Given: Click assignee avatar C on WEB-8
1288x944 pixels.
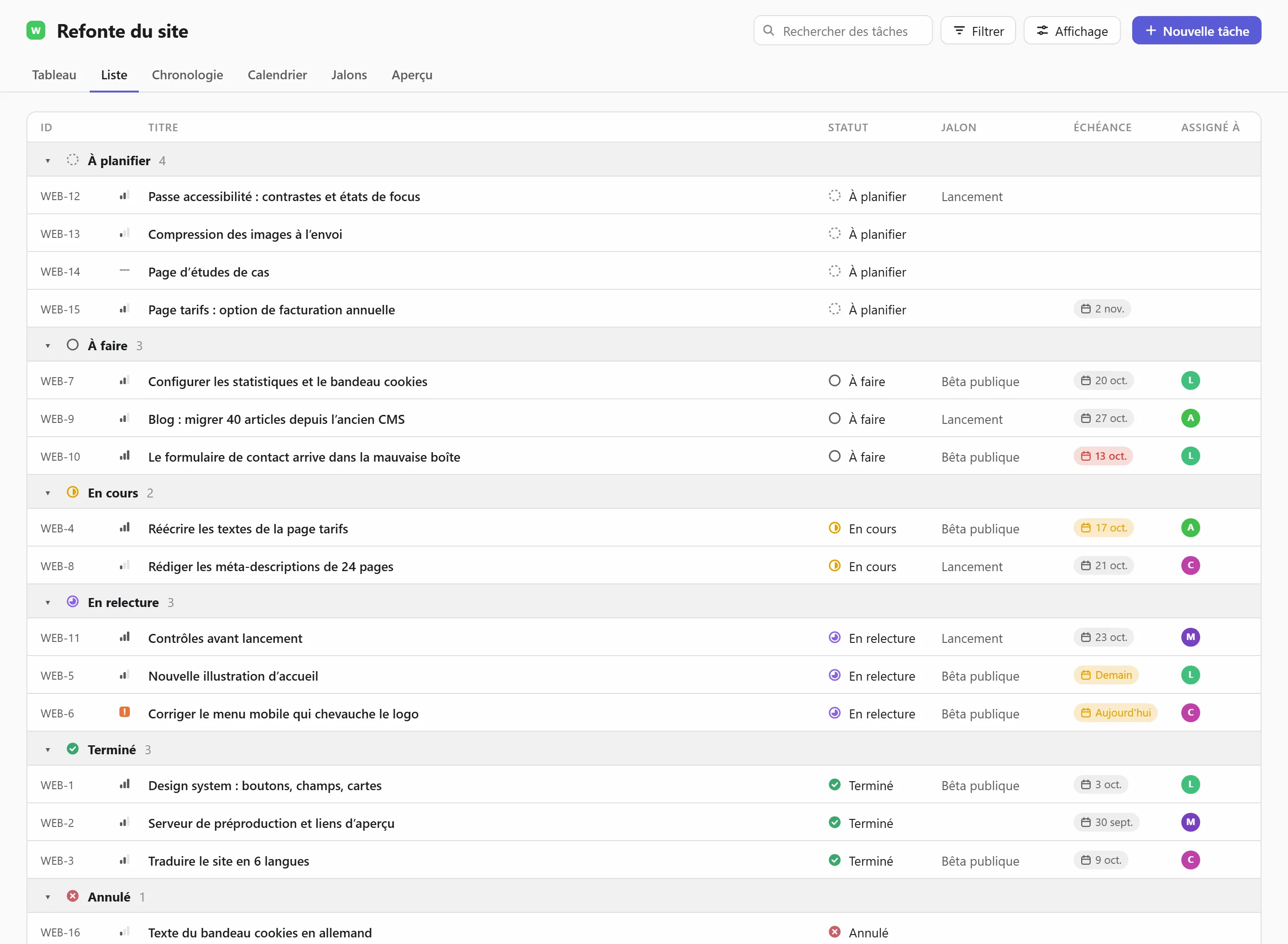Looking at the screenshot, I should (x=1190, y=566).
